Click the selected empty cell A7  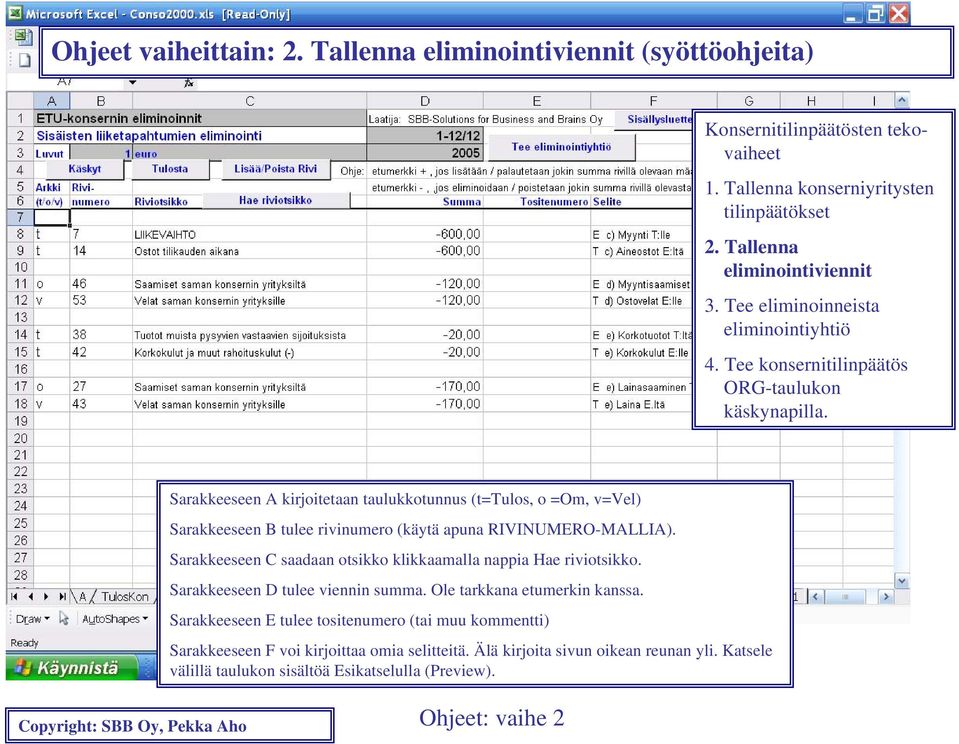(x=52, y=217)
